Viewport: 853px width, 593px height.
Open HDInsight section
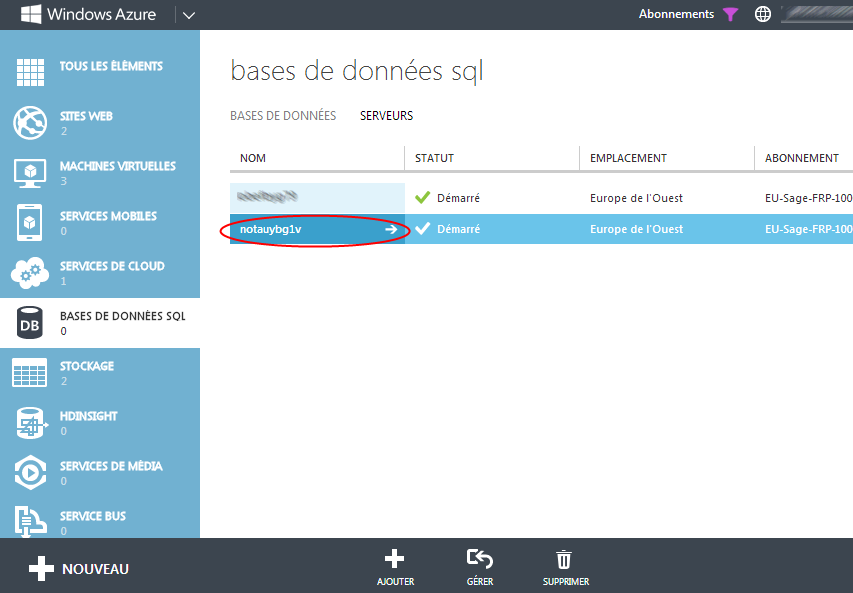[x=100, y=423]
